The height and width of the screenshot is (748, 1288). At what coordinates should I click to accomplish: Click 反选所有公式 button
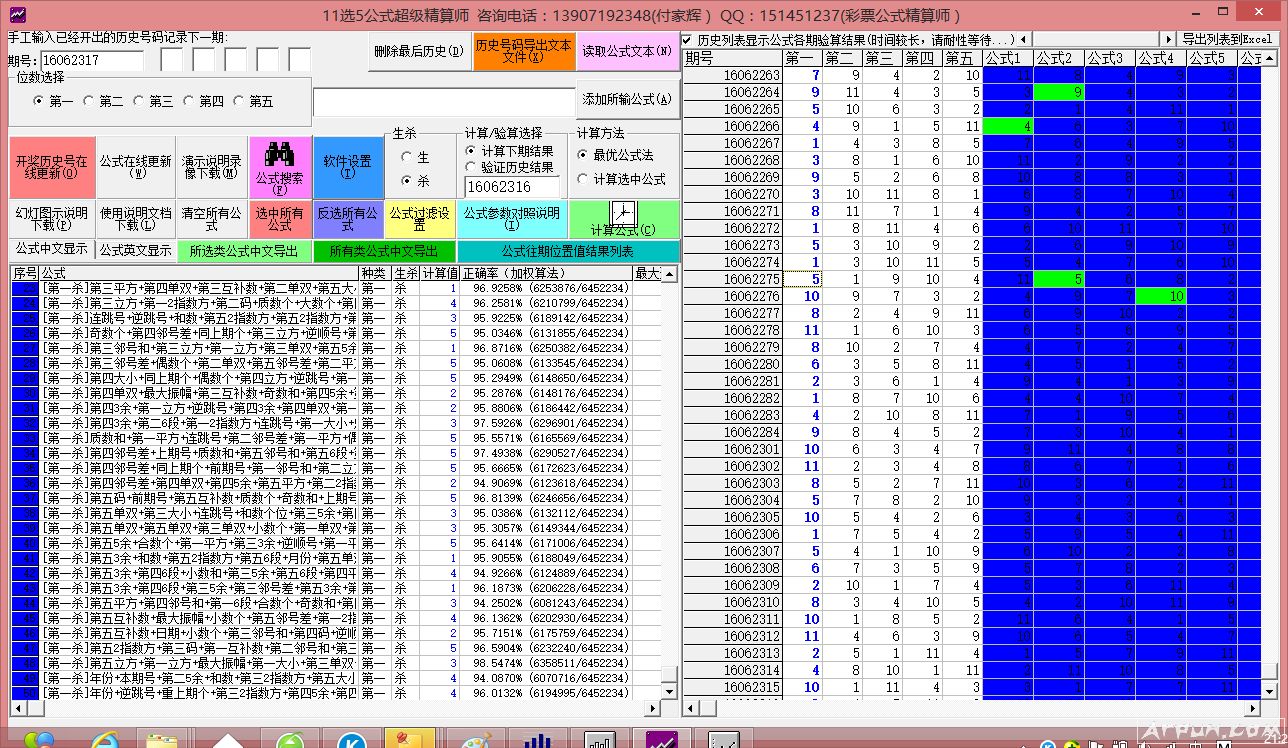348,219
